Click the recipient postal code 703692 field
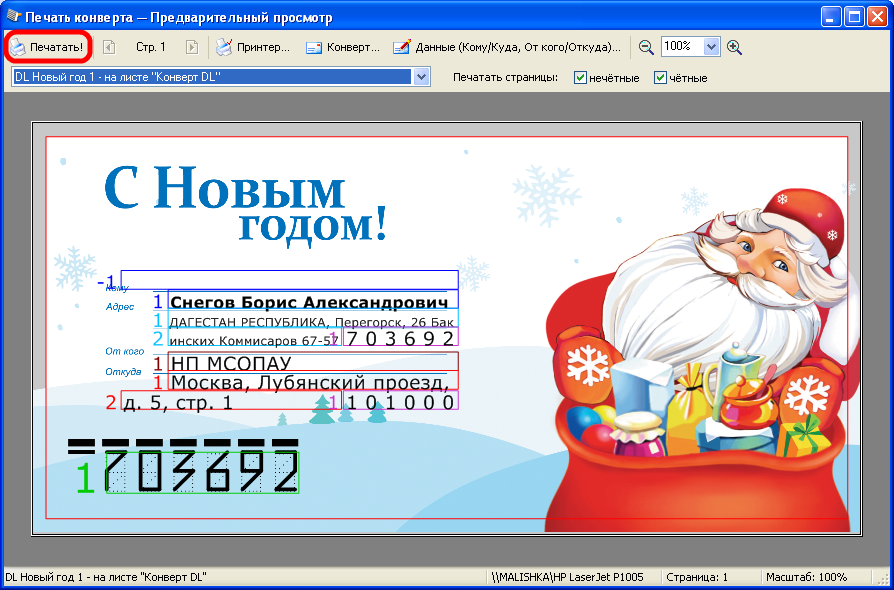The image size is (894, 590). 400,338
